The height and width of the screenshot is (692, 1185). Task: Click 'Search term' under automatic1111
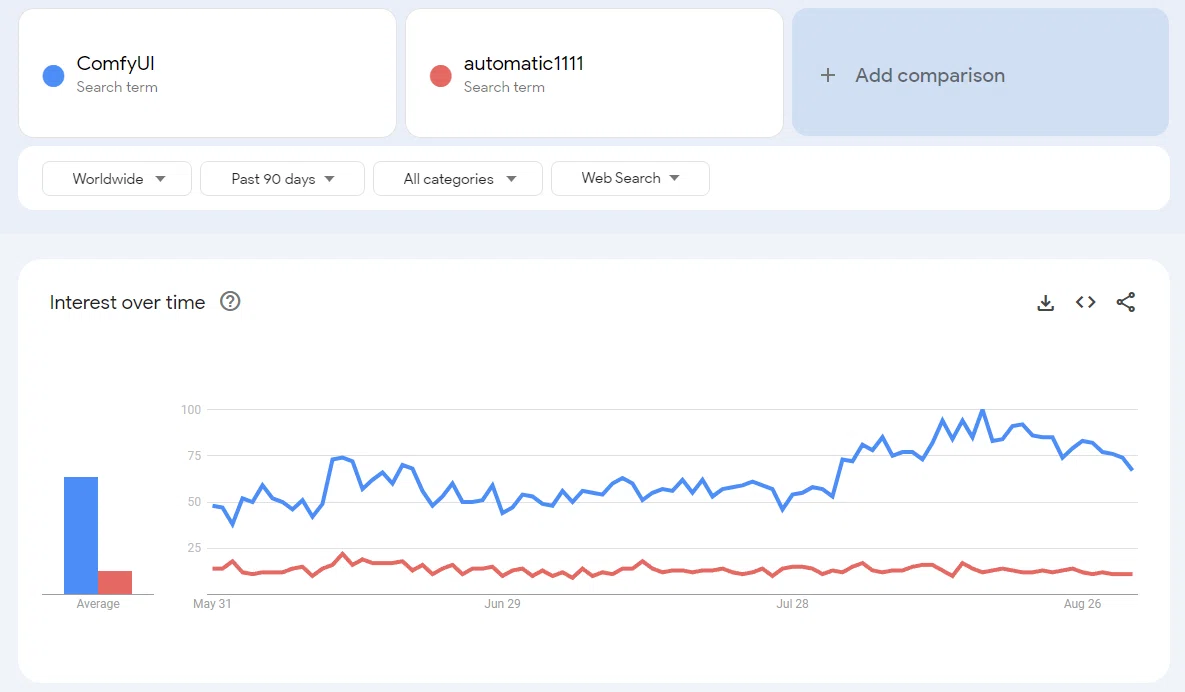(x=504, y=87)
